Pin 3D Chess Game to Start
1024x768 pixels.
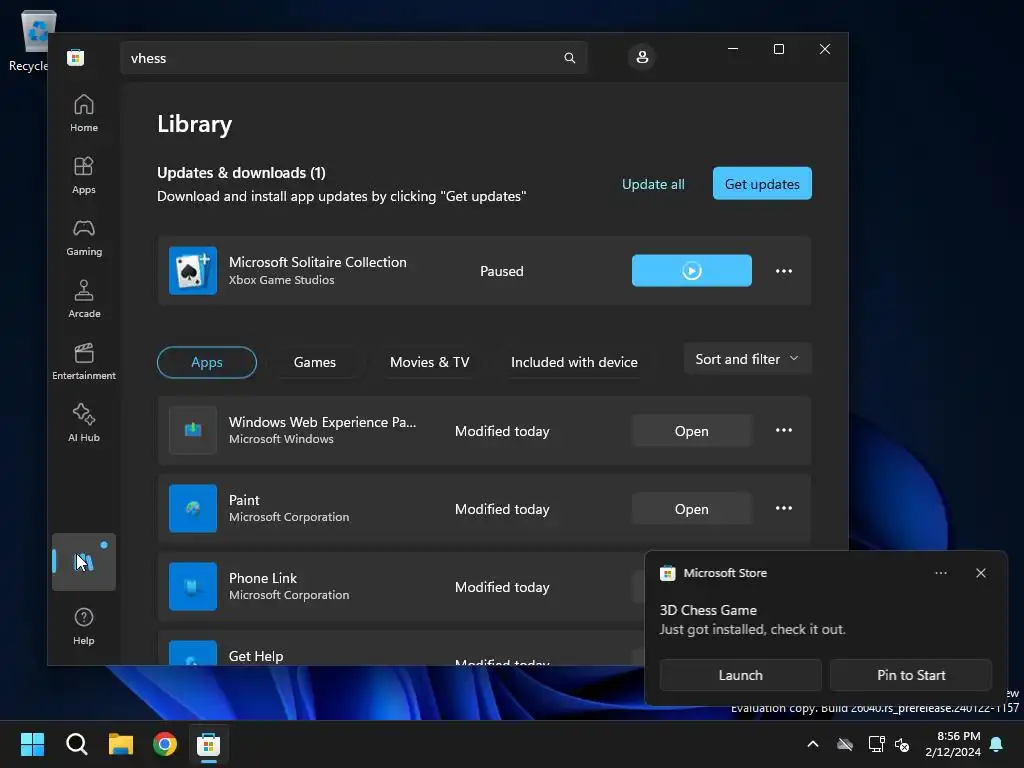(x=911, y=675)
